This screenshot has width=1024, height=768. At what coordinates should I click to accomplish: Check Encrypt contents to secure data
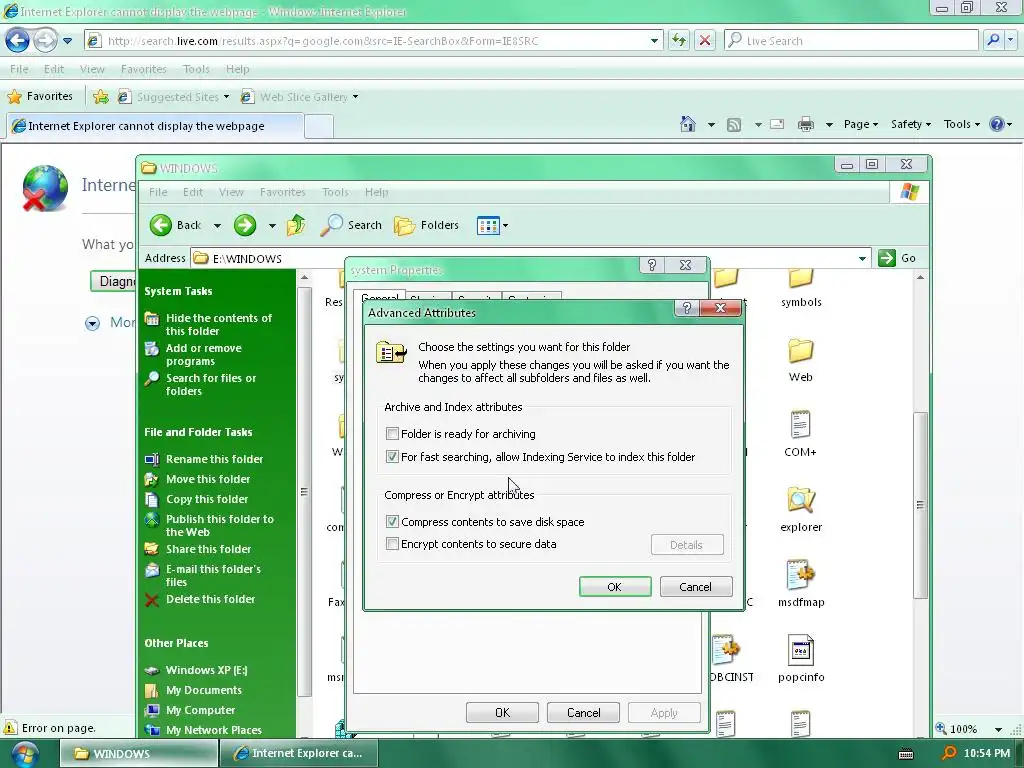(392, 543)
